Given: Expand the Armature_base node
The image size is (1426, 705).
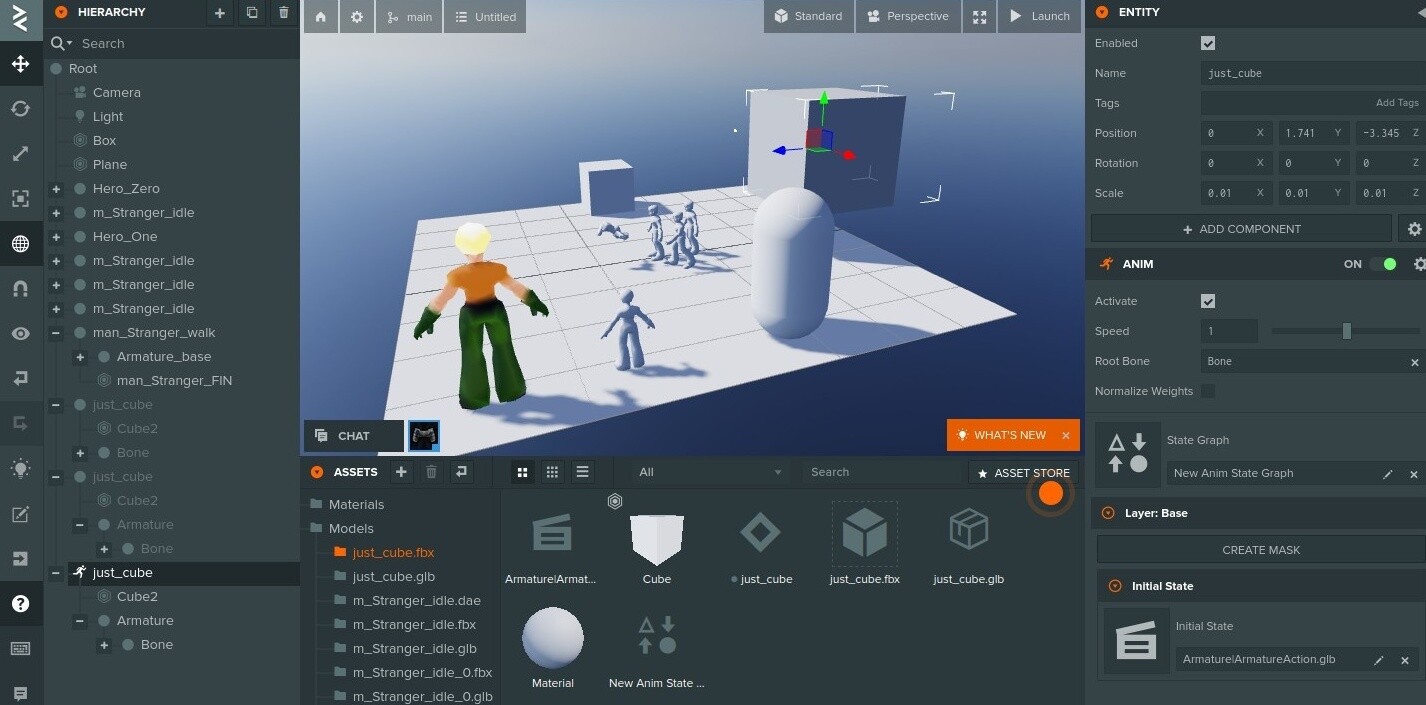Looking at the screenshot, I should pyautogui.click(x=80, y=357).
